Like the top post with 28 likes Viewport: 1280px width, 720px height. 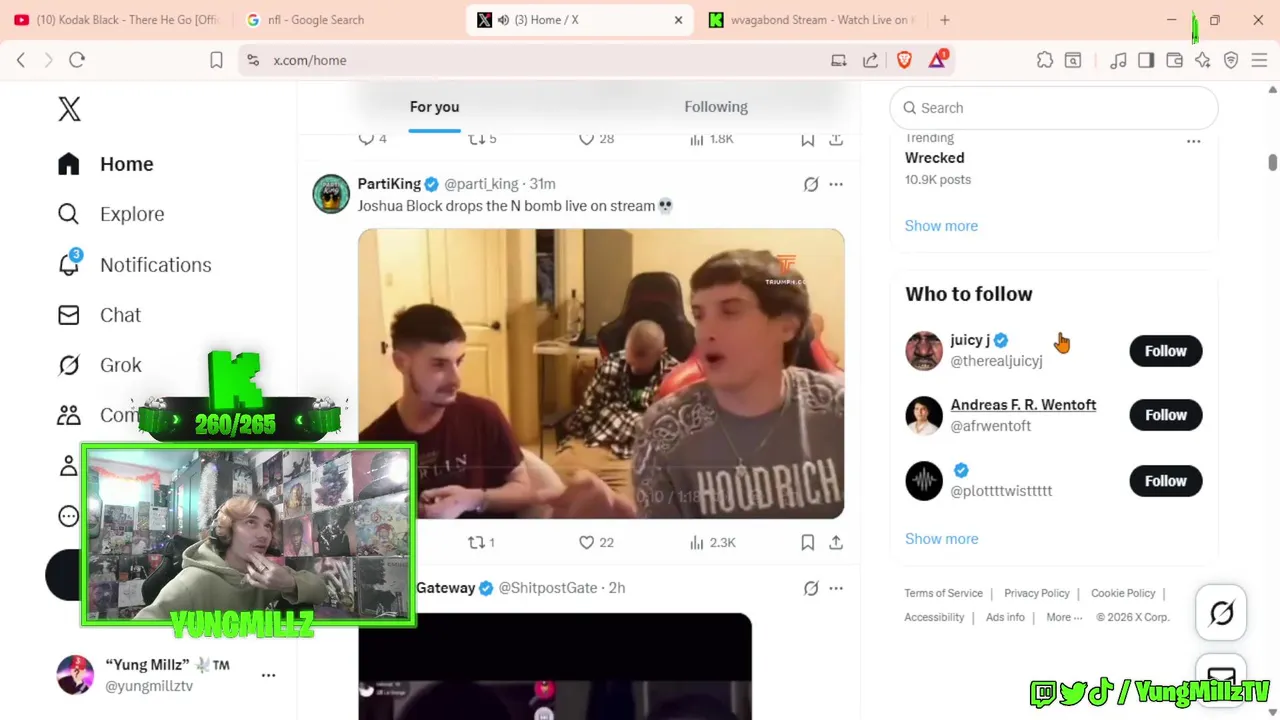596,139
